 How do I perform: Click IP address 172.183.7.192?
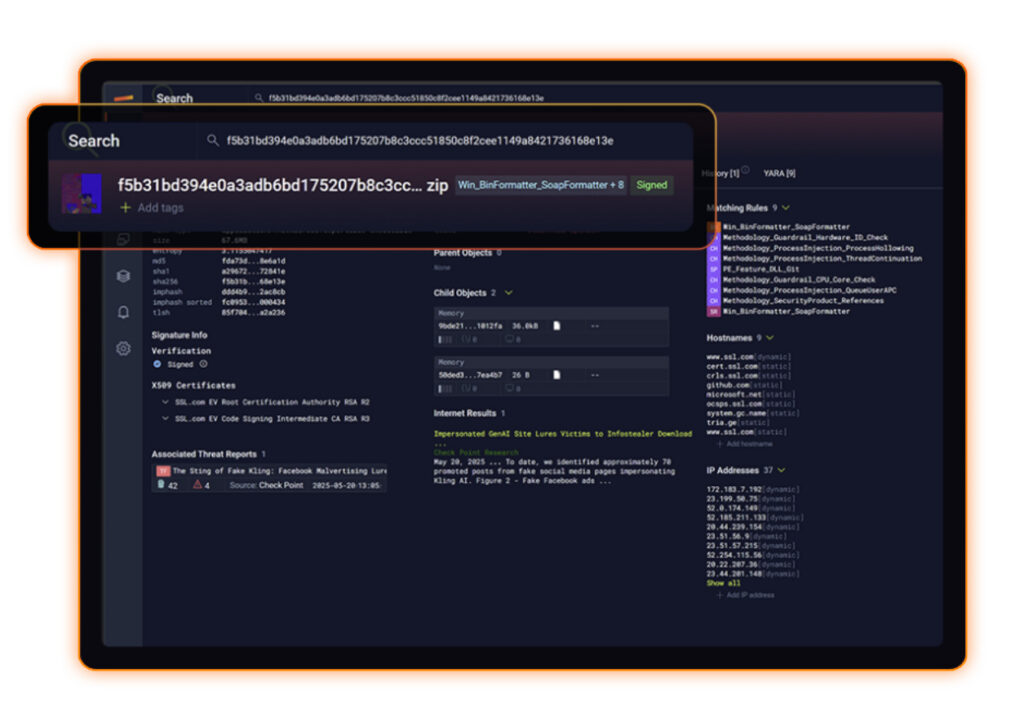tap(734, 489)
